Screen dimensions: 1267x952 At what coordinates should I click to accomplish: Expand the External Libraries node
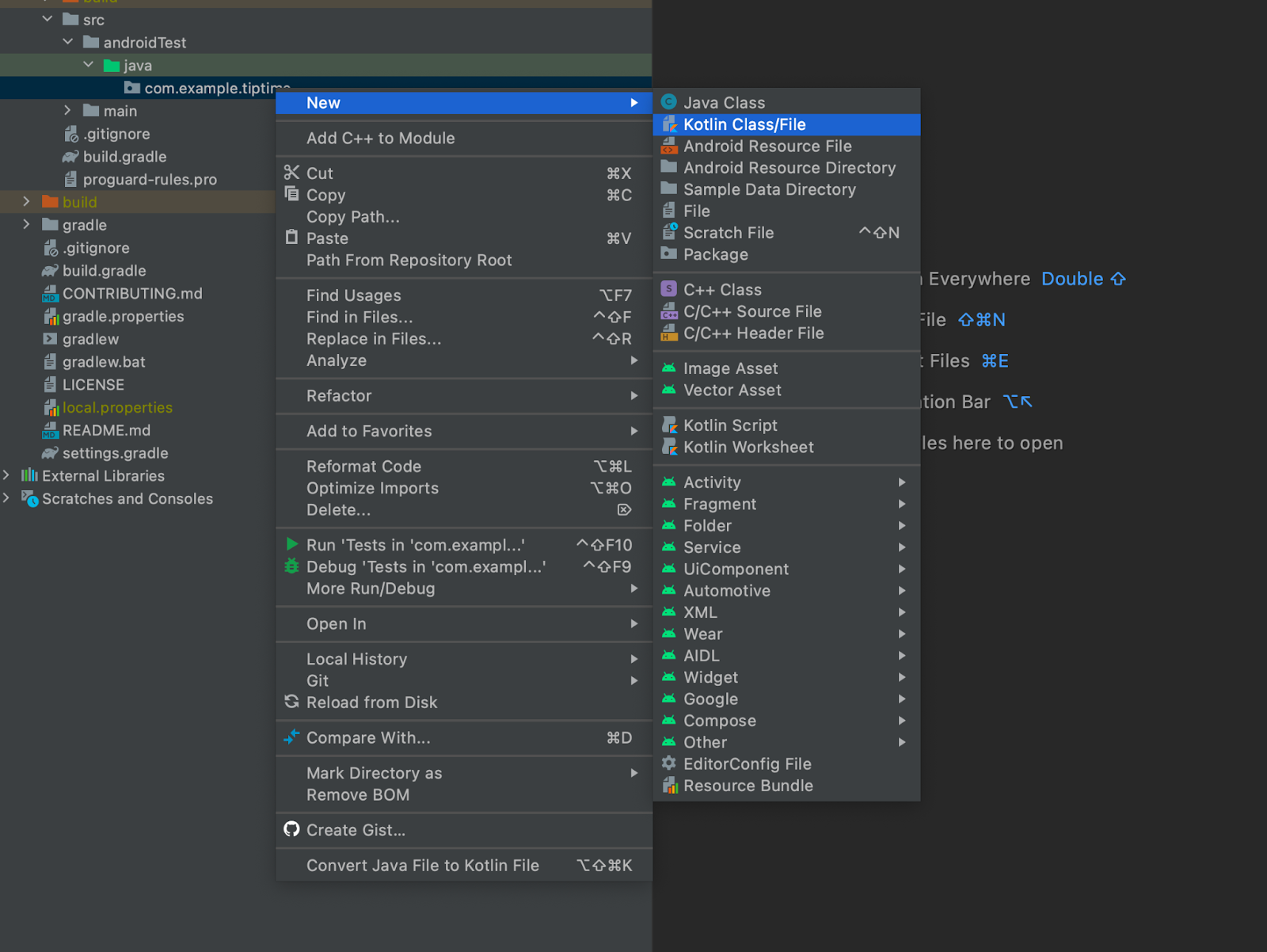click(7, 475)
